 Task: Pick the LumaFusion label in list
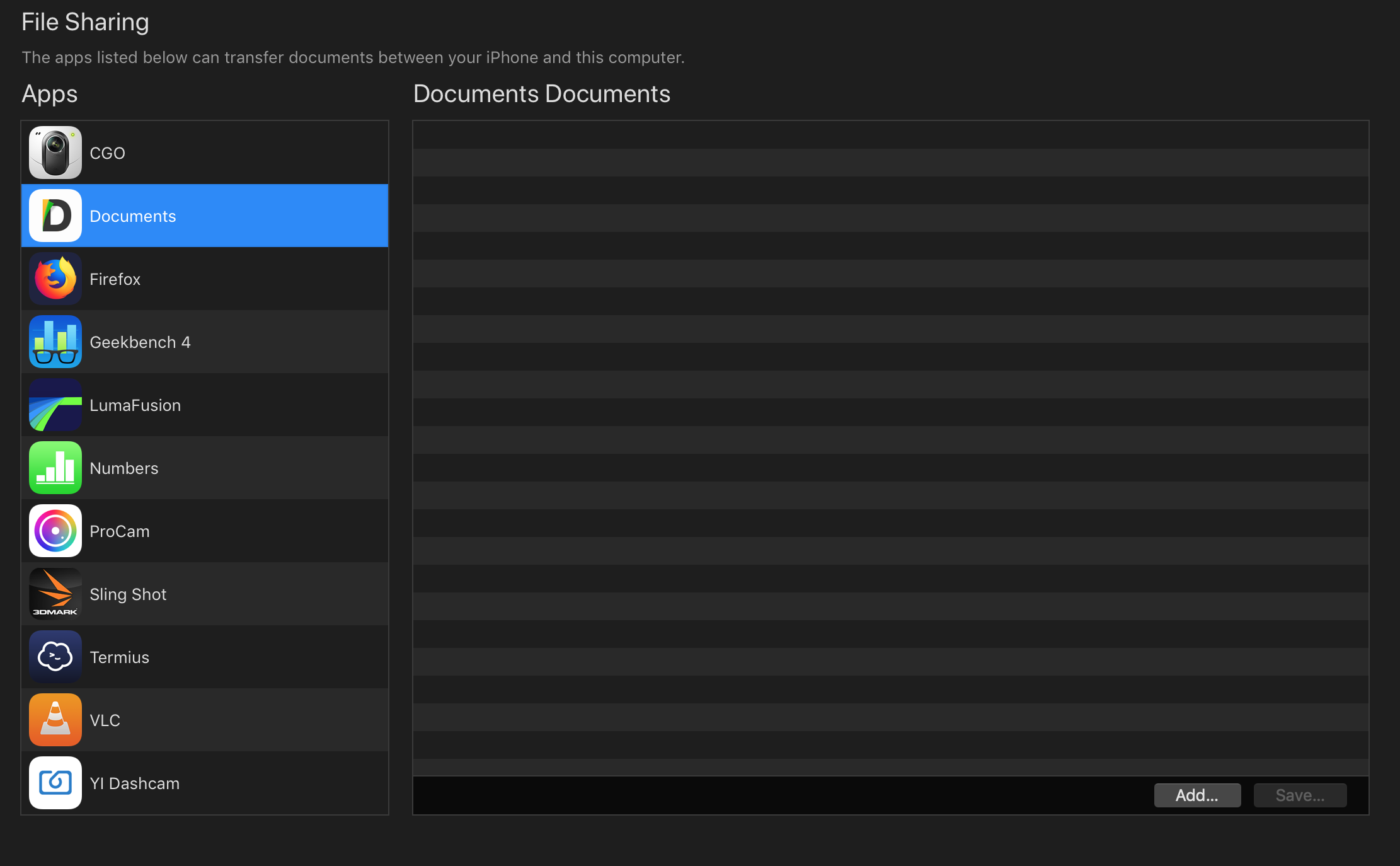135,405
